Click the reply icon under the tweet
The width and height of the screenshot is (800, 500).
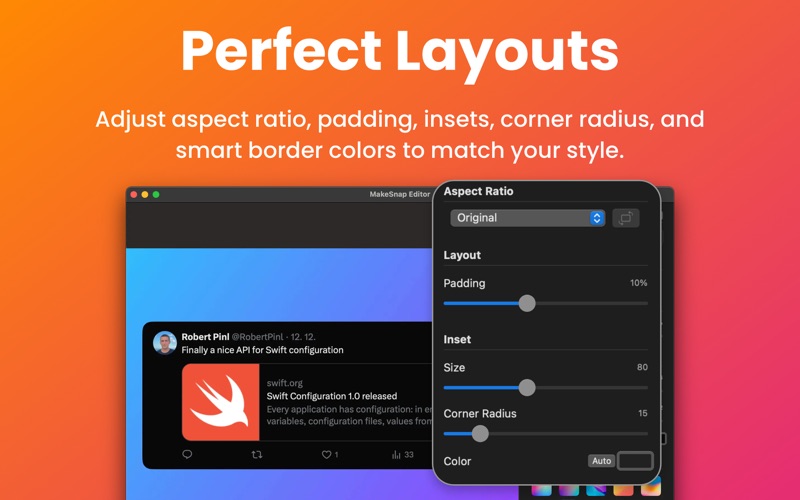[x=187, y=454]
